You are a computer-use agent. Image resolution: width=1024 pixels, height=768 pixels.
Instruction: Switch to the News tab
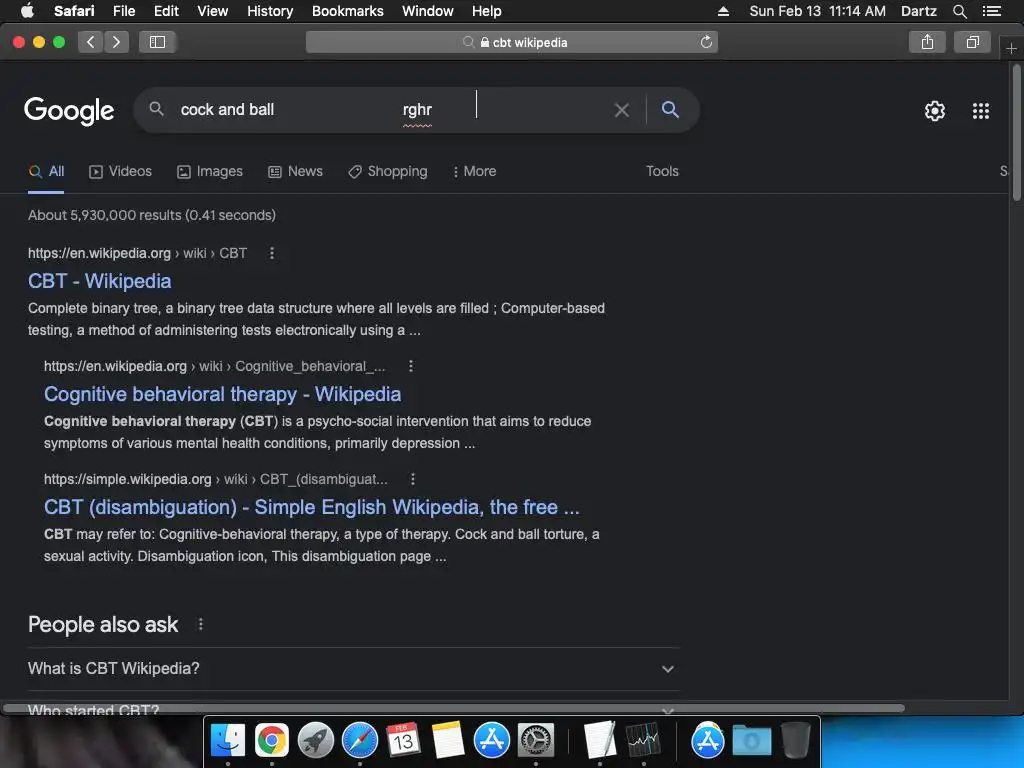[295, 172]
